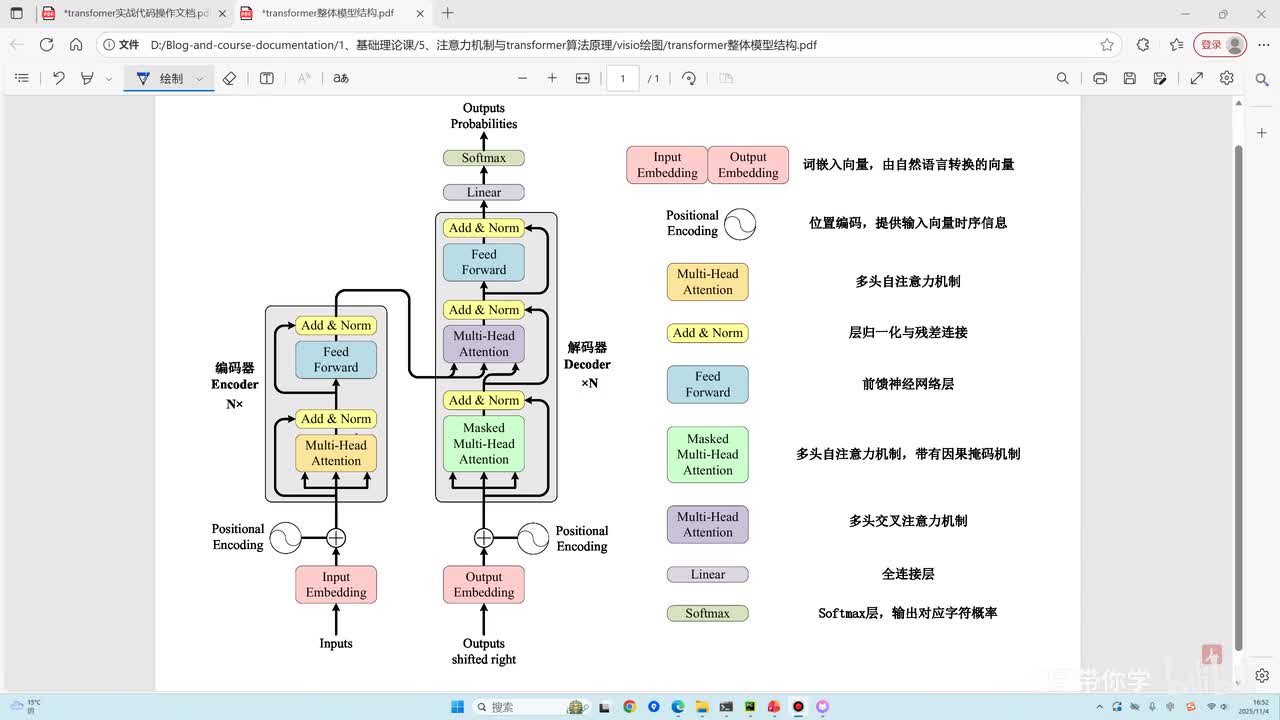The image size is (1280, 720).
Task: Click the page number input field
Action: 623,78
